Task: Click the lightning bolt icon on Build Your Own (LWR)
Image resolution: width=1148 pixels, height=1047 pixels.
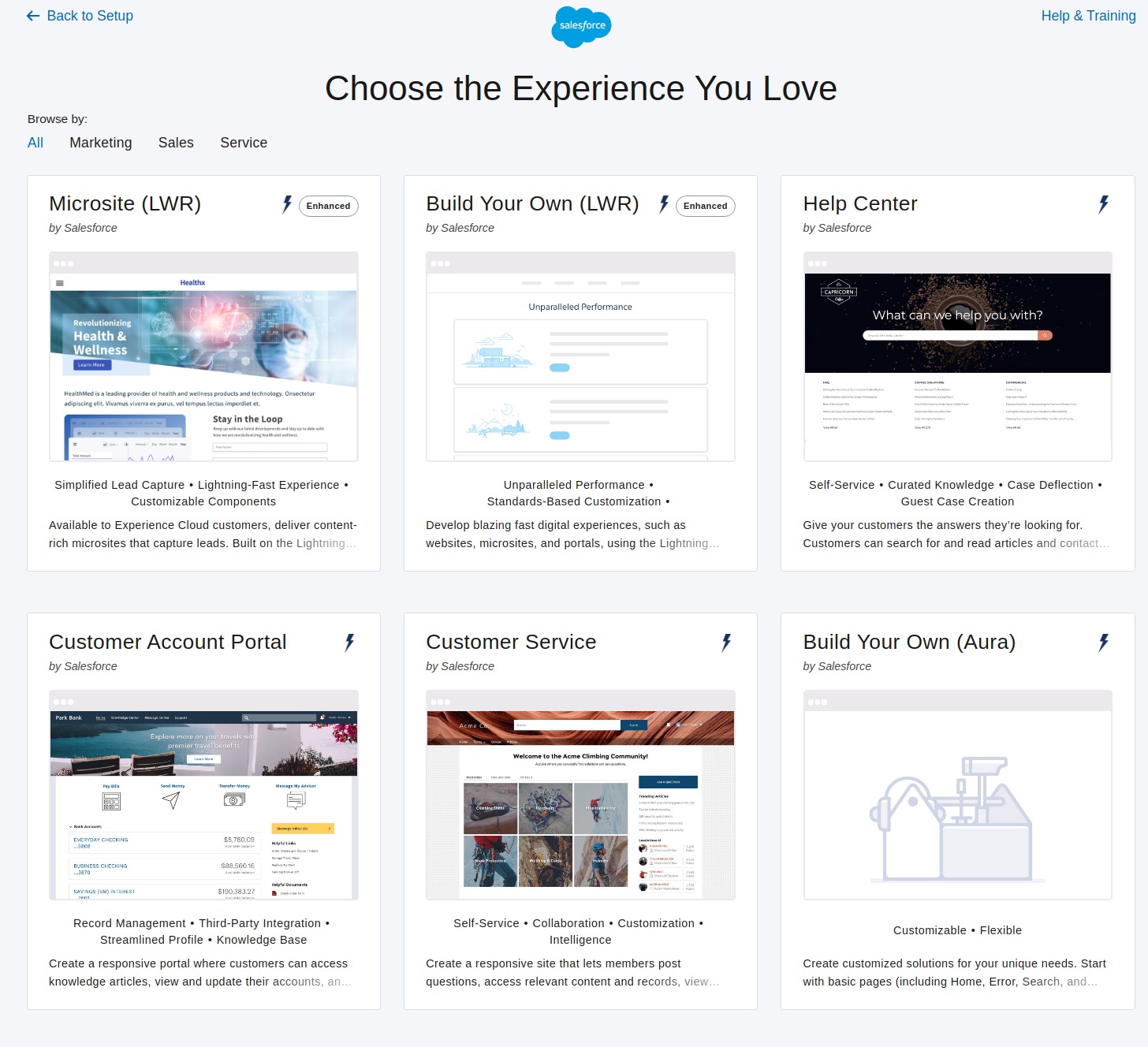Action: coord(665,206)
